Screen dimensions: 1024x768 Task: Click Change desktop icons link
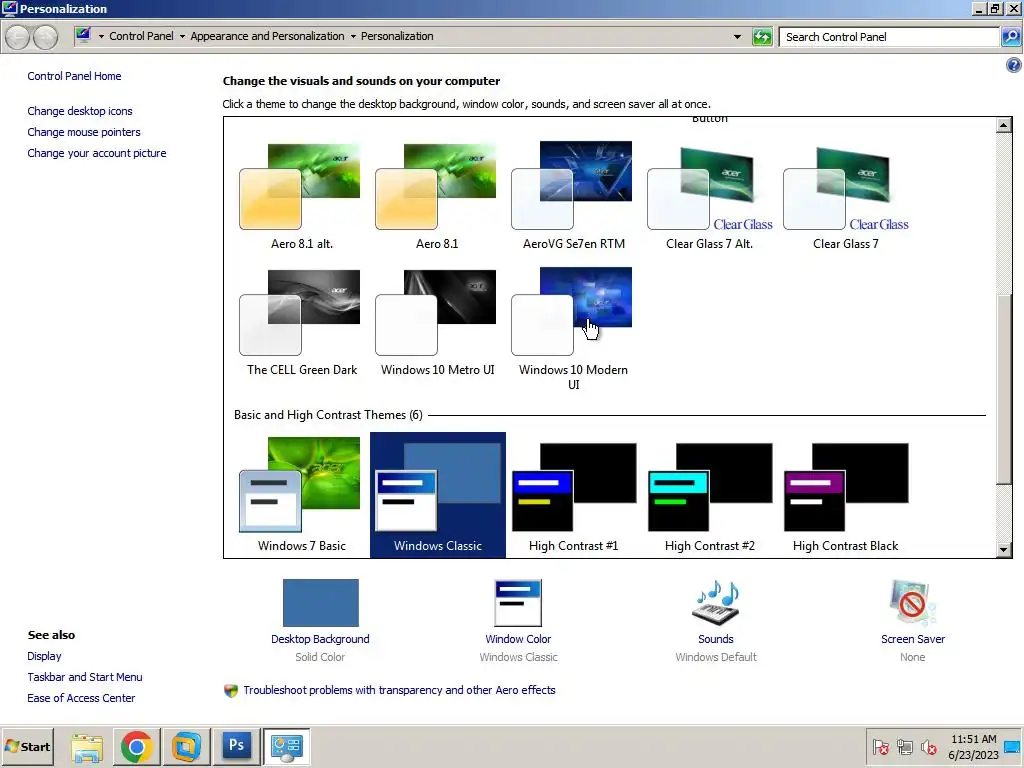tap(80, 111)
